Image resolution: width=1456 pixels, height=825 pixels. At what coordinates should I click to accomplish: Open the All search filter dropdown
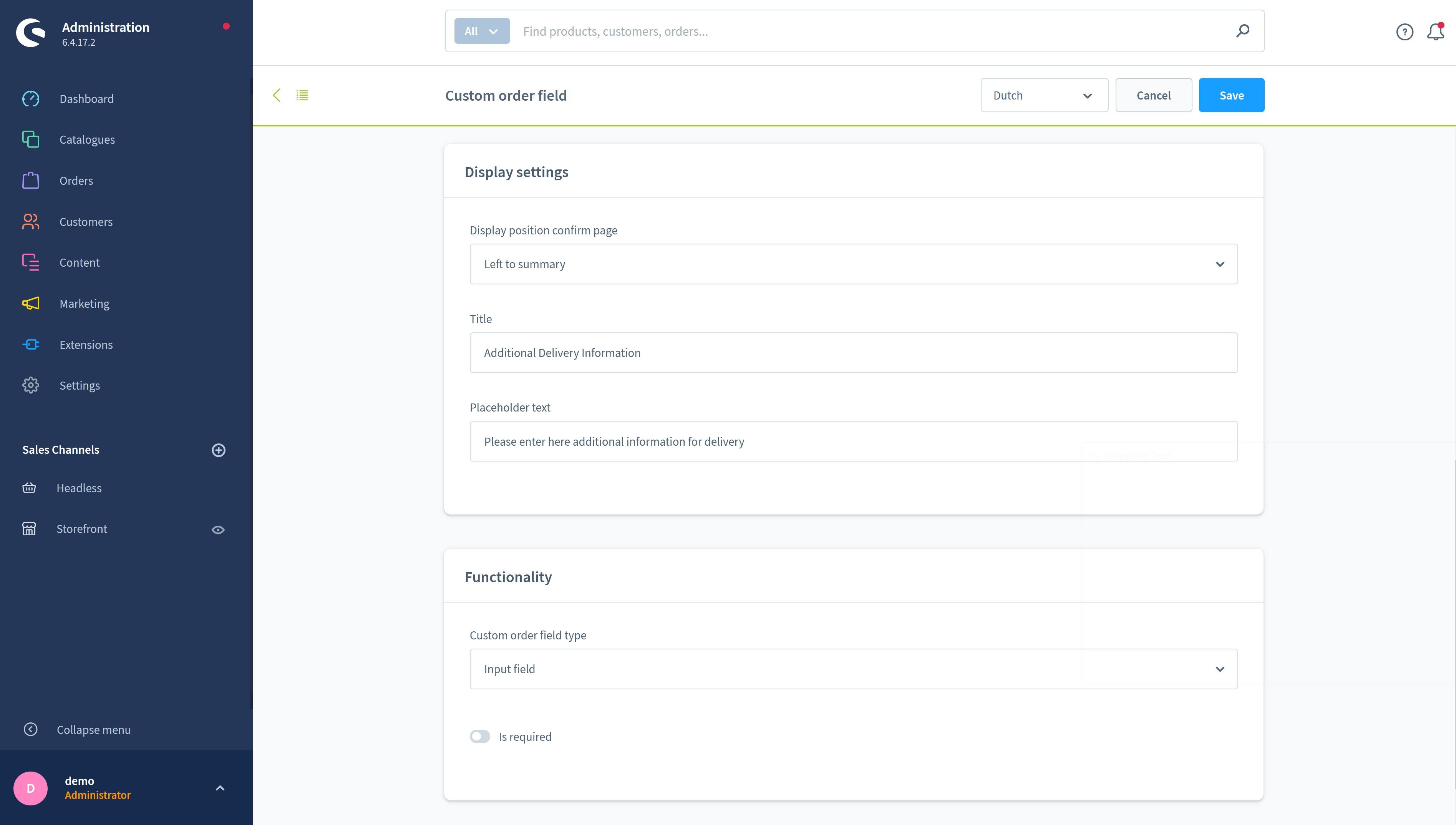pos(482,31)
